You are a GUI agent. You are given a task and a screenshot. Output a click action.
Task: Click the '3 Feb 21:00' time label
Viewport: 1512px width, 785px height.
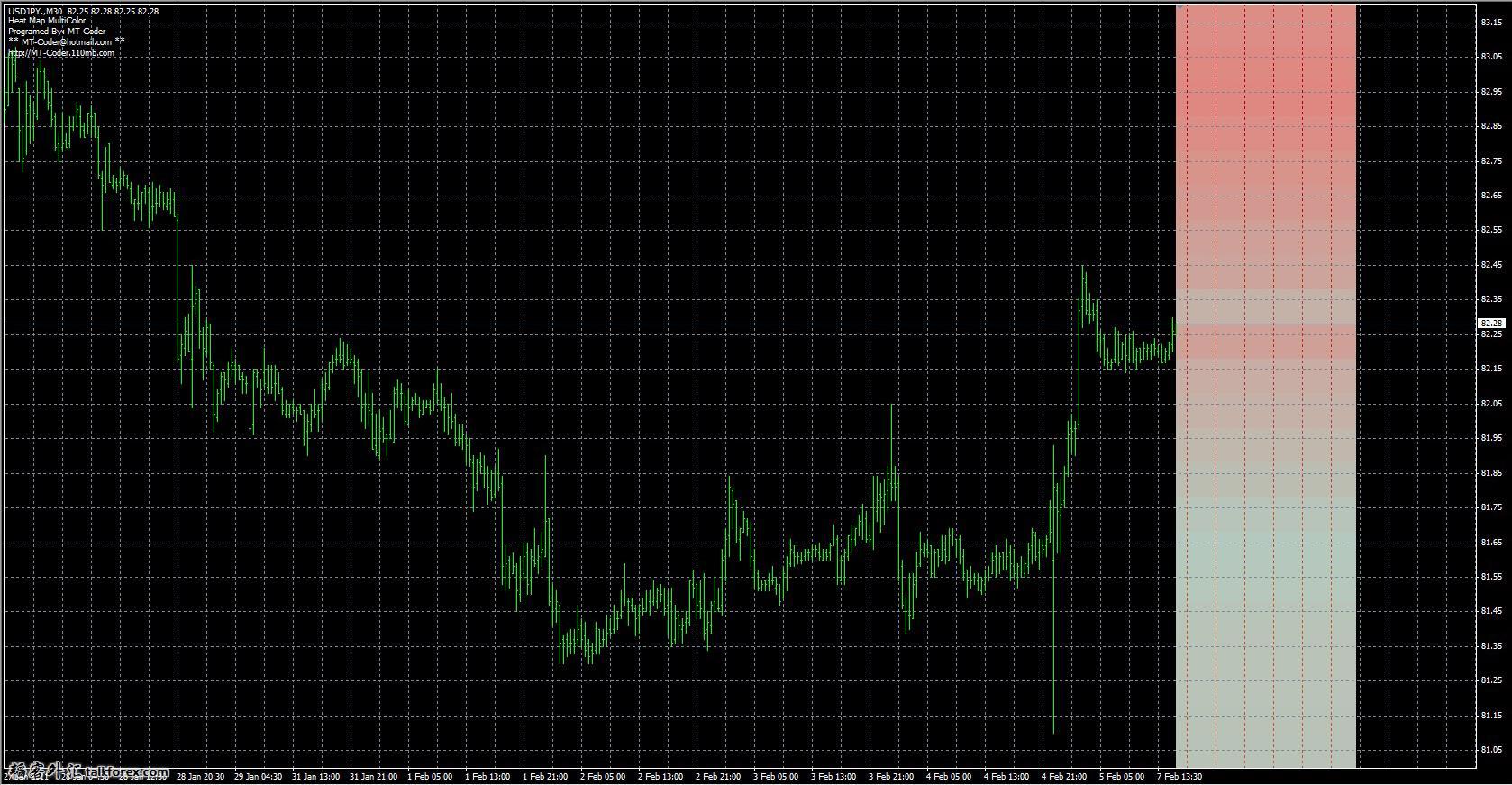[891, 776]
